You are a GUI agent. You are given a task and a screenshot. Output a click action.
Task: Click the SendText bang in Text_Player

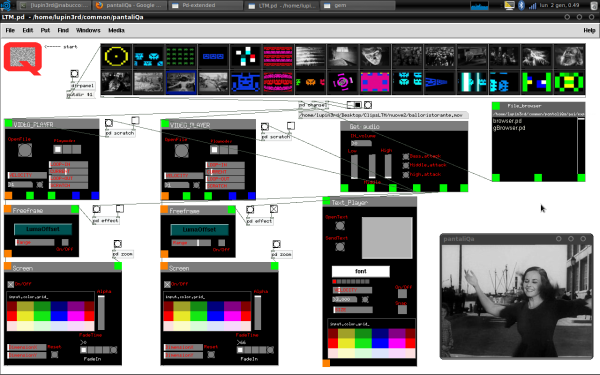point(340,247)
